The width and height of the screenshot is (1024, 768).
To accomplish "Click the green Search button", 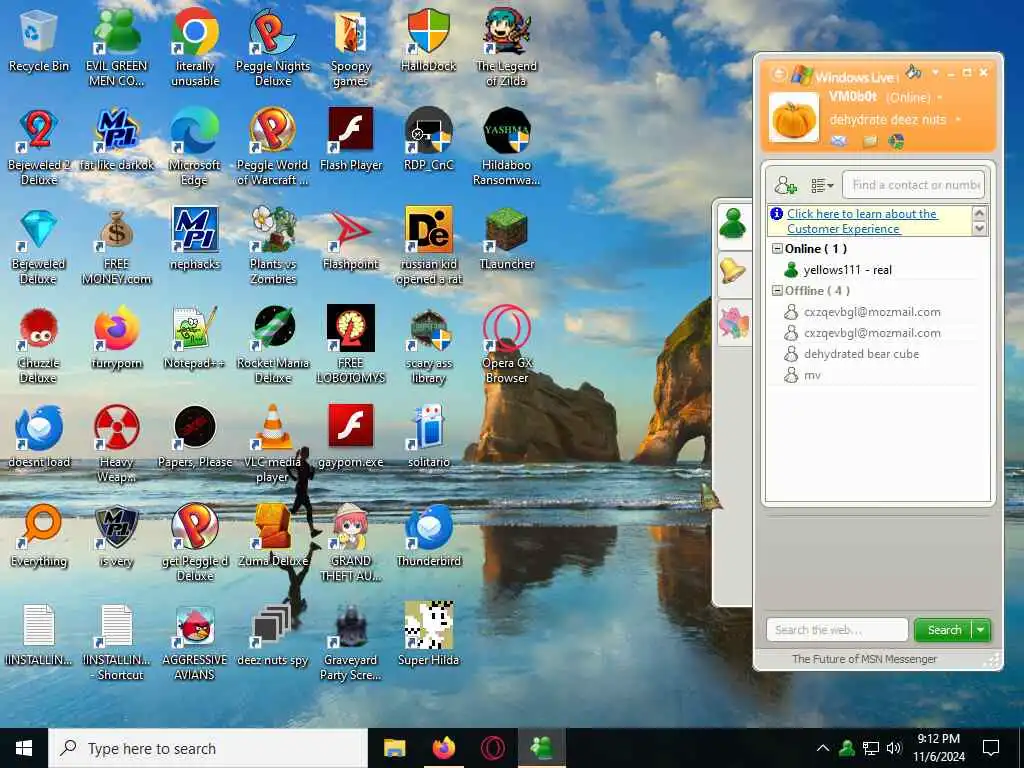I will tap(944, 630).
